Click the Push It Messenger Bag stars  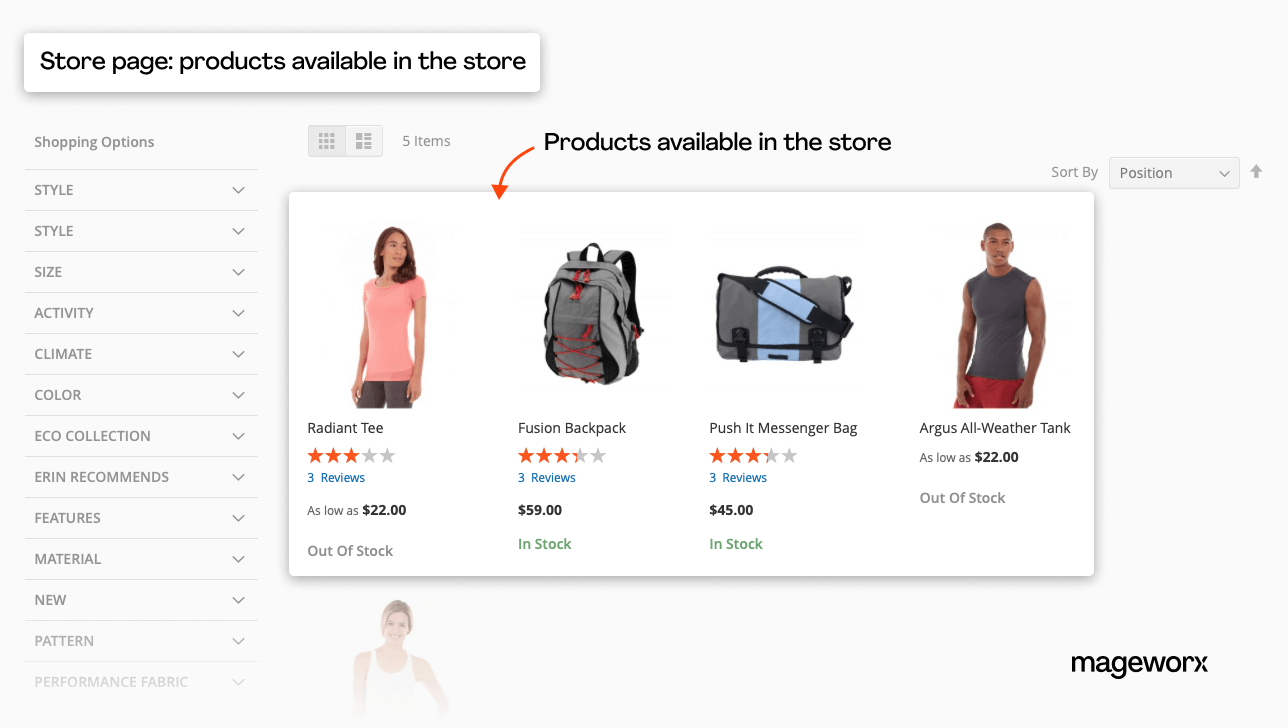click(753, 456)
